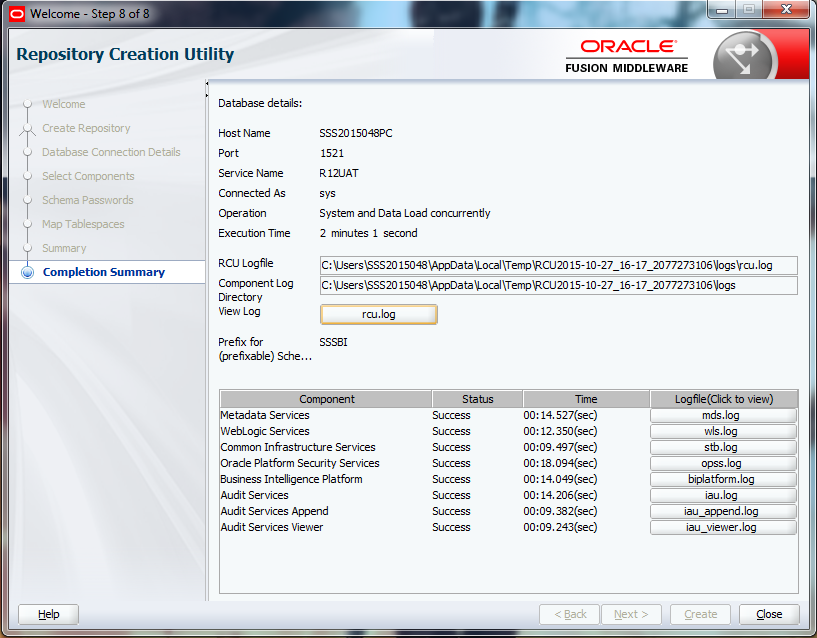
Task: Select the Metadata Services row
Action: (x=509, y=415)
